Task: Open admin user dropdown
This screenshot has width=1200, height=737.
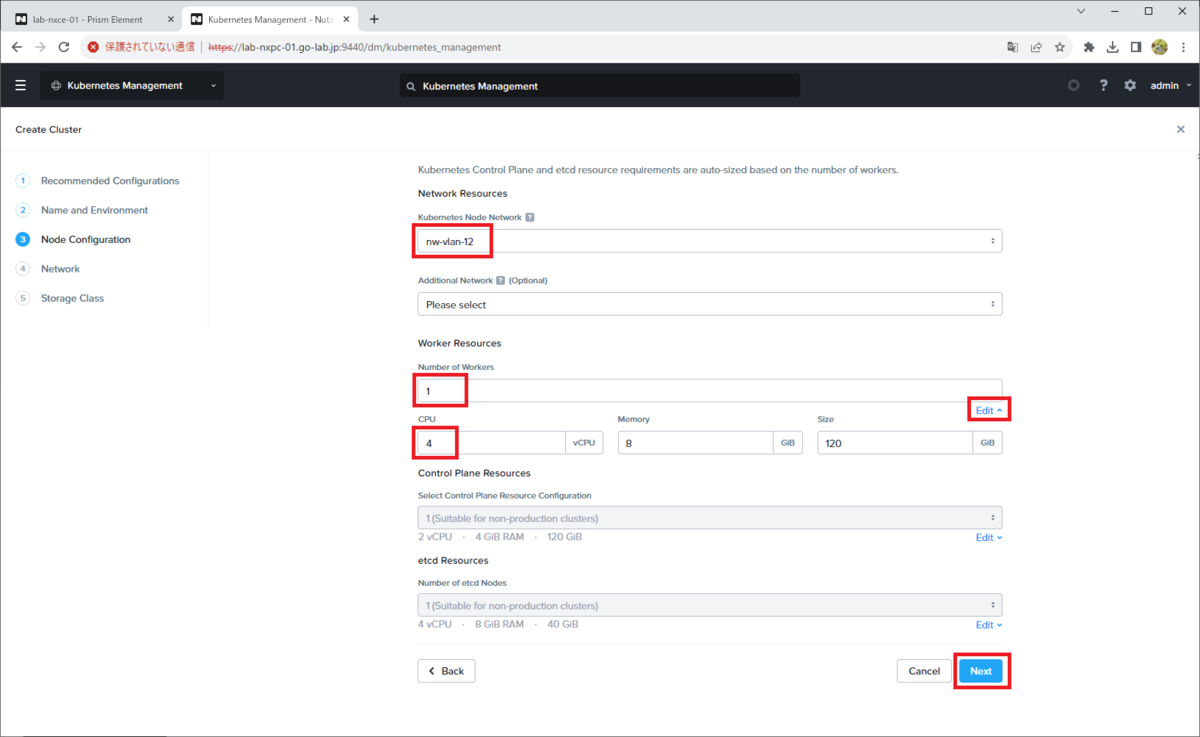Action: click(x=1171, y=86)
